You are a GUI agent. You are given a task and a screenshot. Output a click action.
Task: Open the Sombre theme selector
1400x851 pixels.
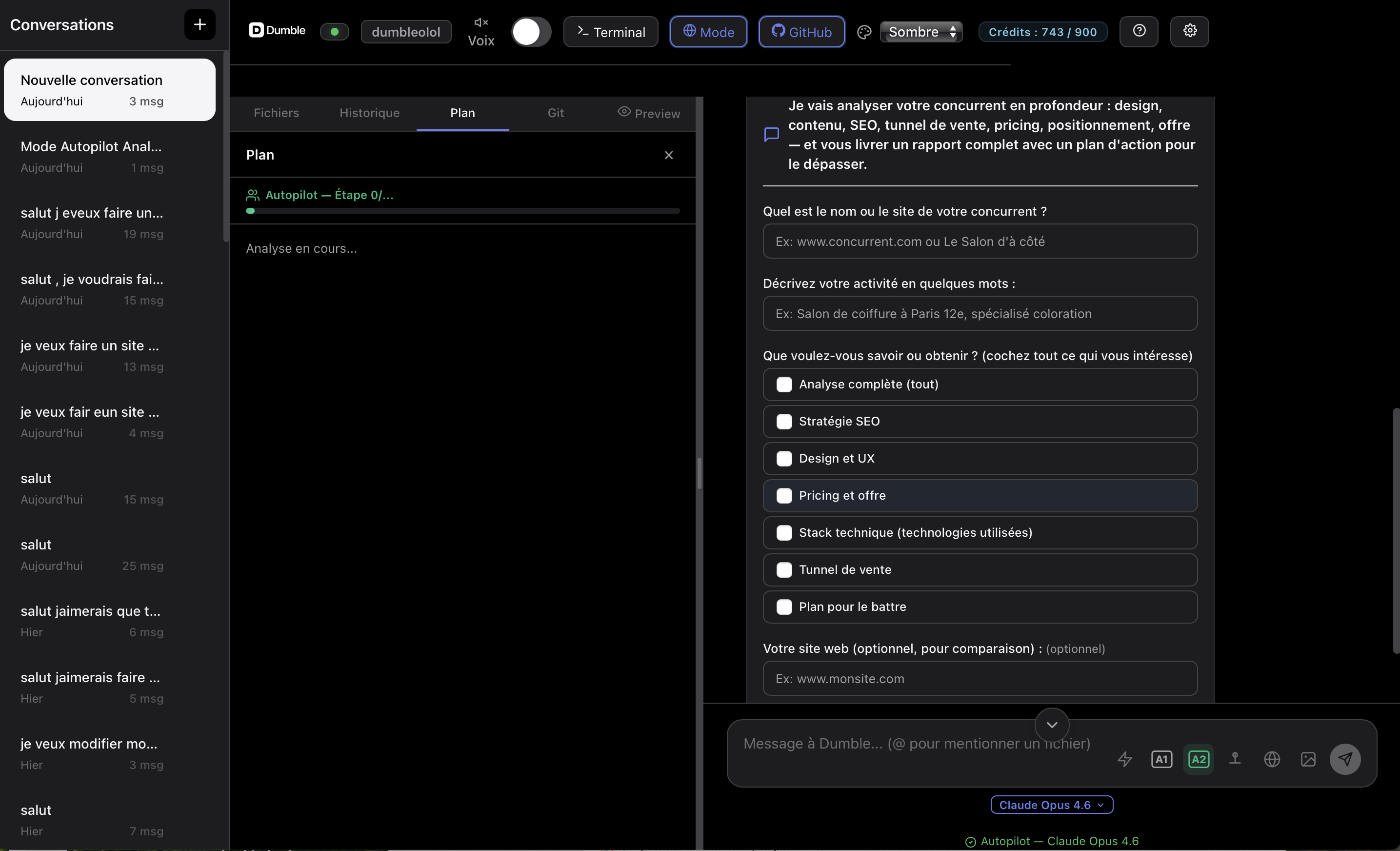921,32
